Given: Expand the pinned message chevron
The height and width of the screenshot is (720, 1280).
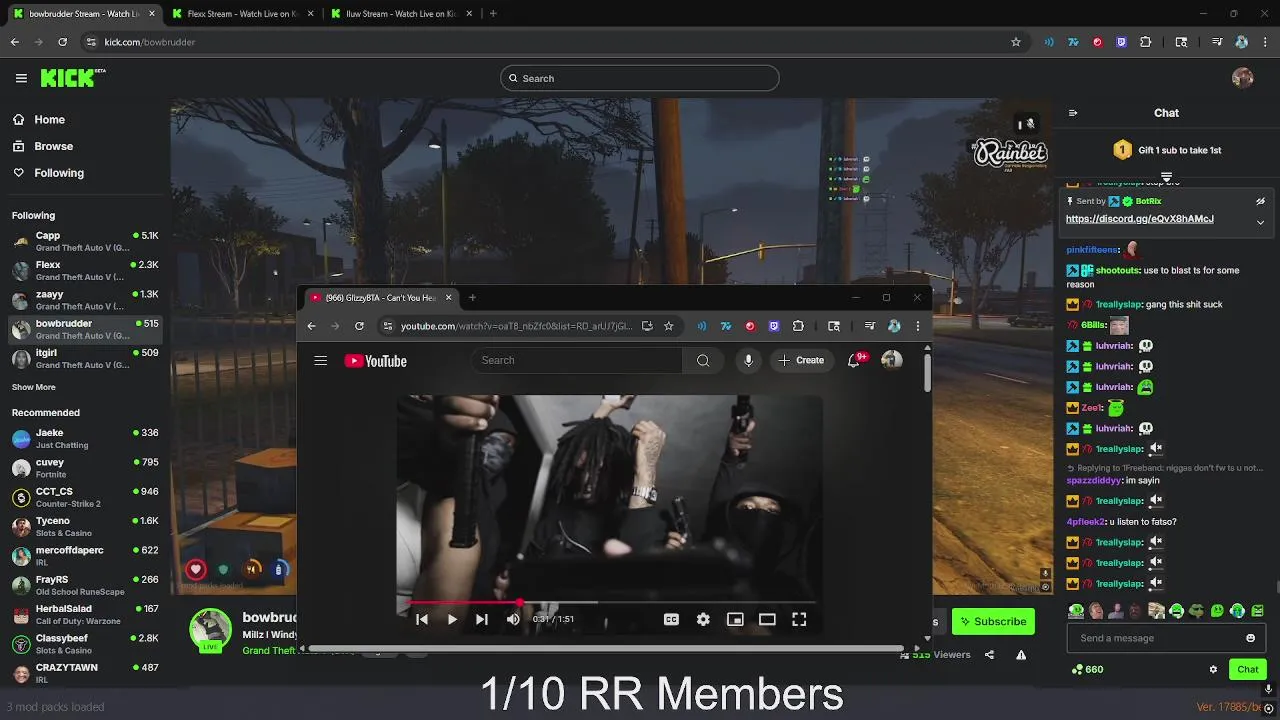Looking at the screenshot, I should pos(1260,222).
